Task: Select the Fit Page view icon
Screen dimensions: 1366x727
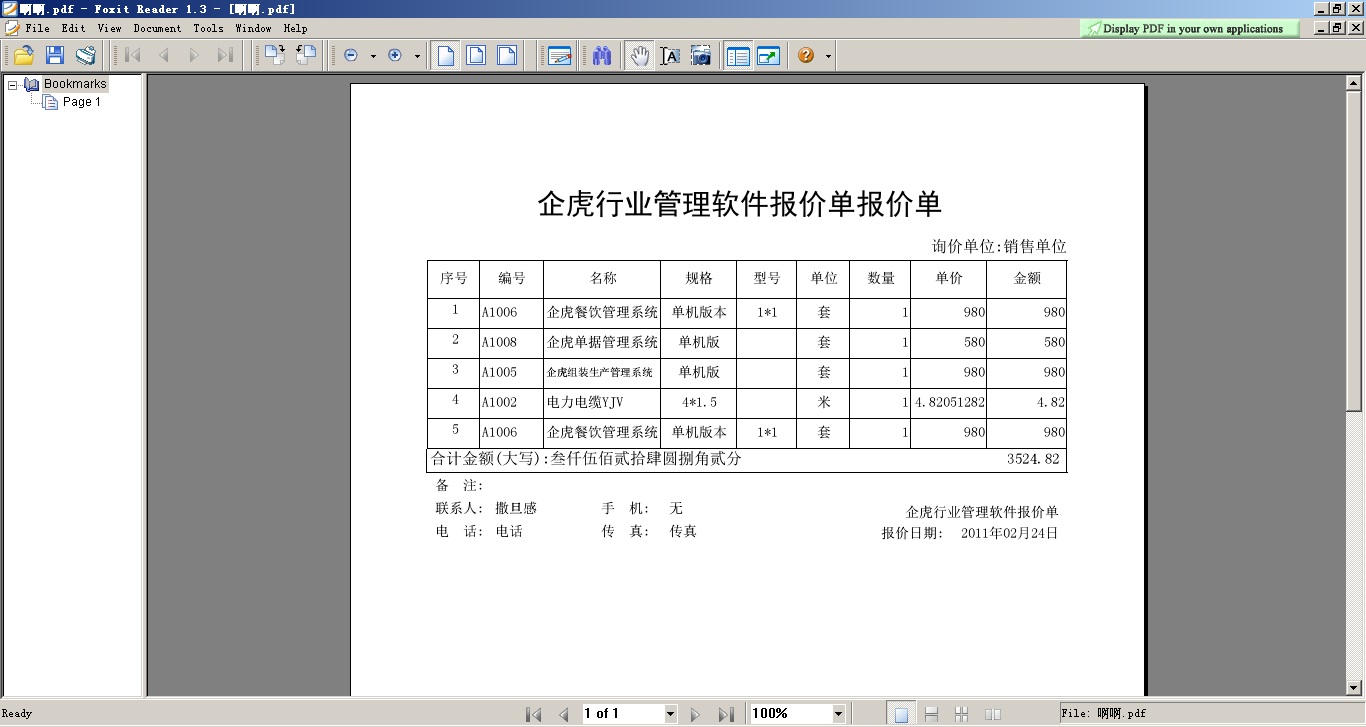Action: pos(477,56)
